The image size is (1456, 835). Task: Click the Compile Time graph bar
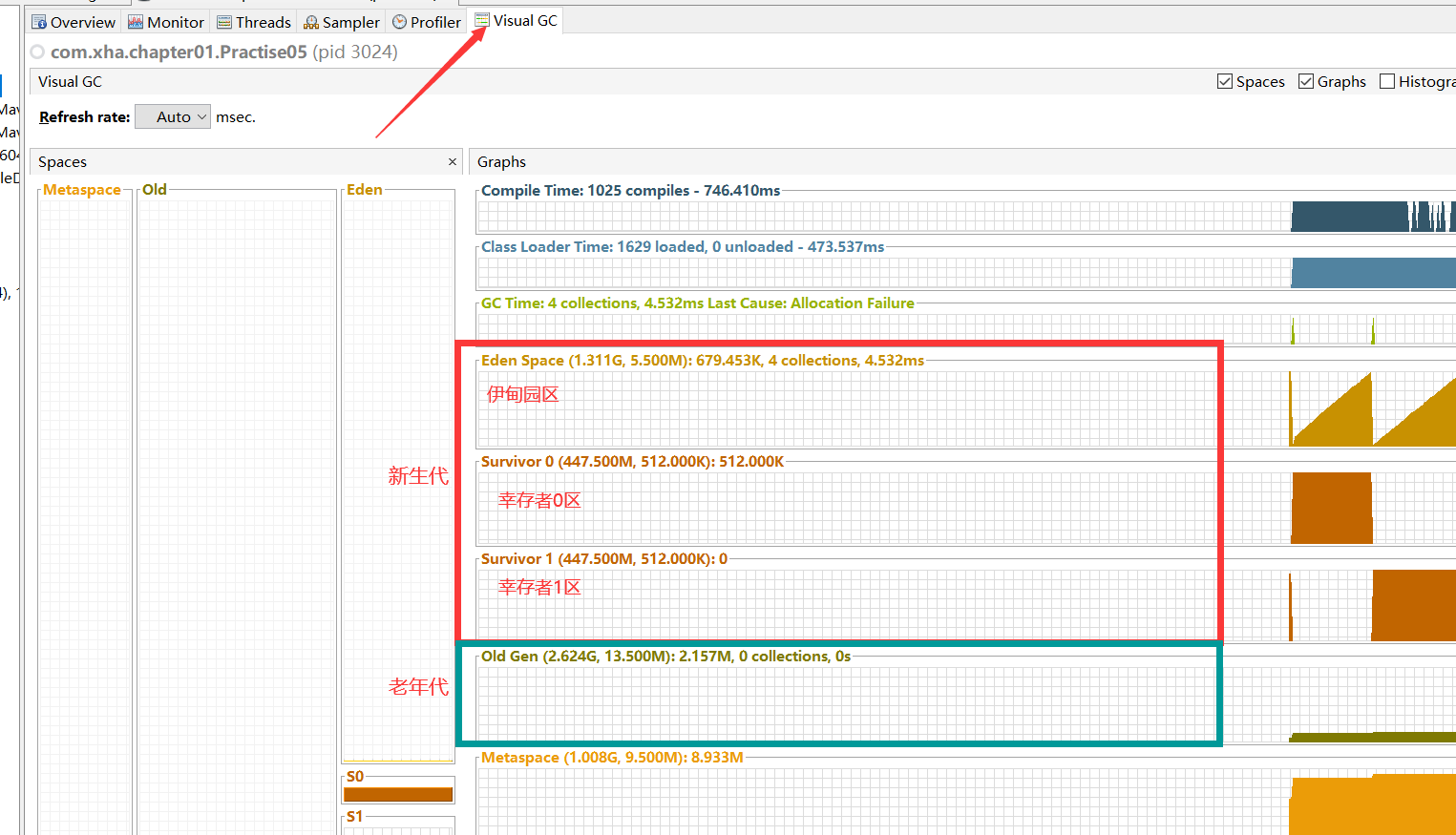1373,217
